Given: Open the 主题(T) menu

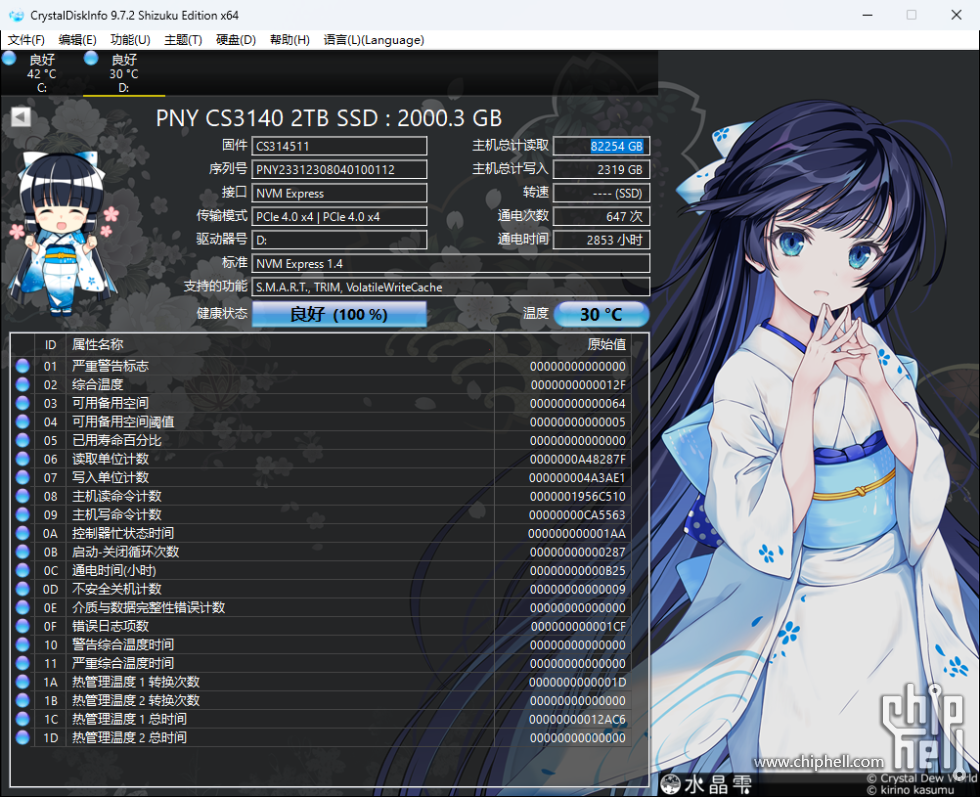Looking at the screenshot, I should (183, 40).
